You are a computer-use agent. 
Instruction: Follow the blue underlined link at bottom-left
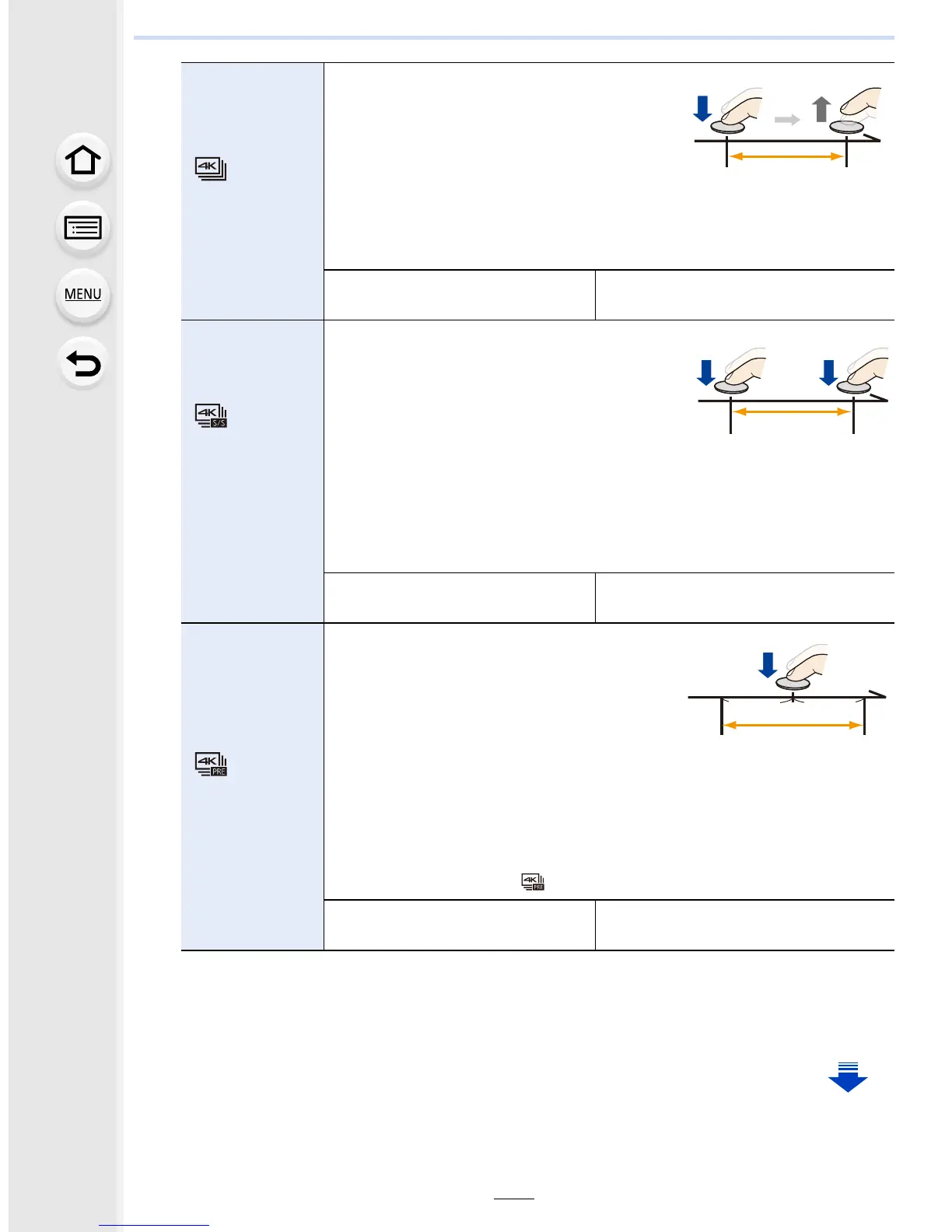tap(154, 1225)
